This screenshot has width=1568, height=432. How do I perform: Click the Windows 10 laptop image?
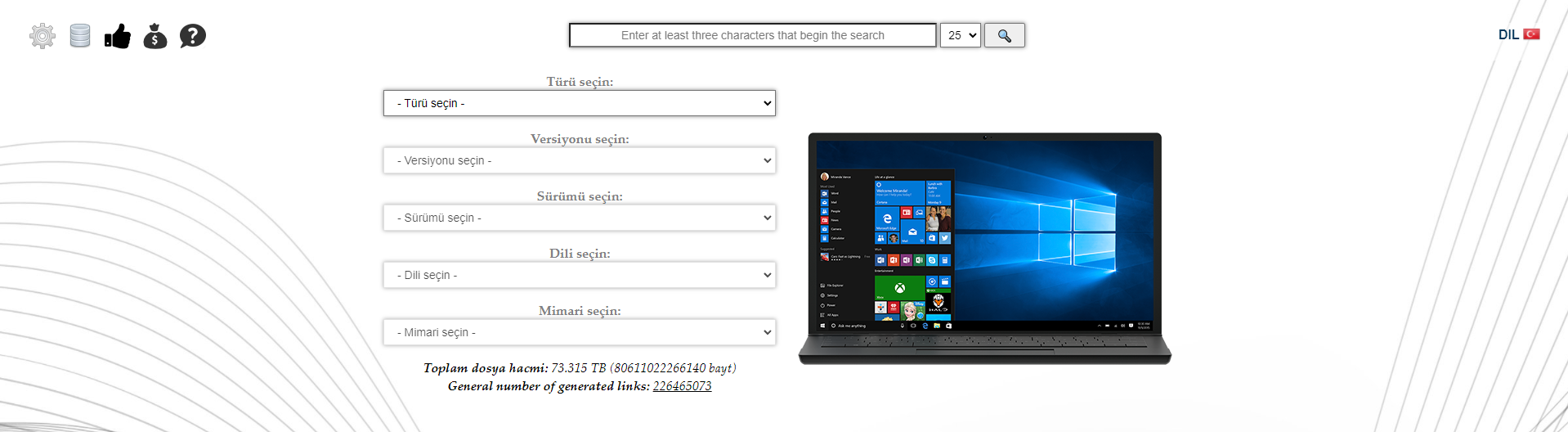pos(985,249)
